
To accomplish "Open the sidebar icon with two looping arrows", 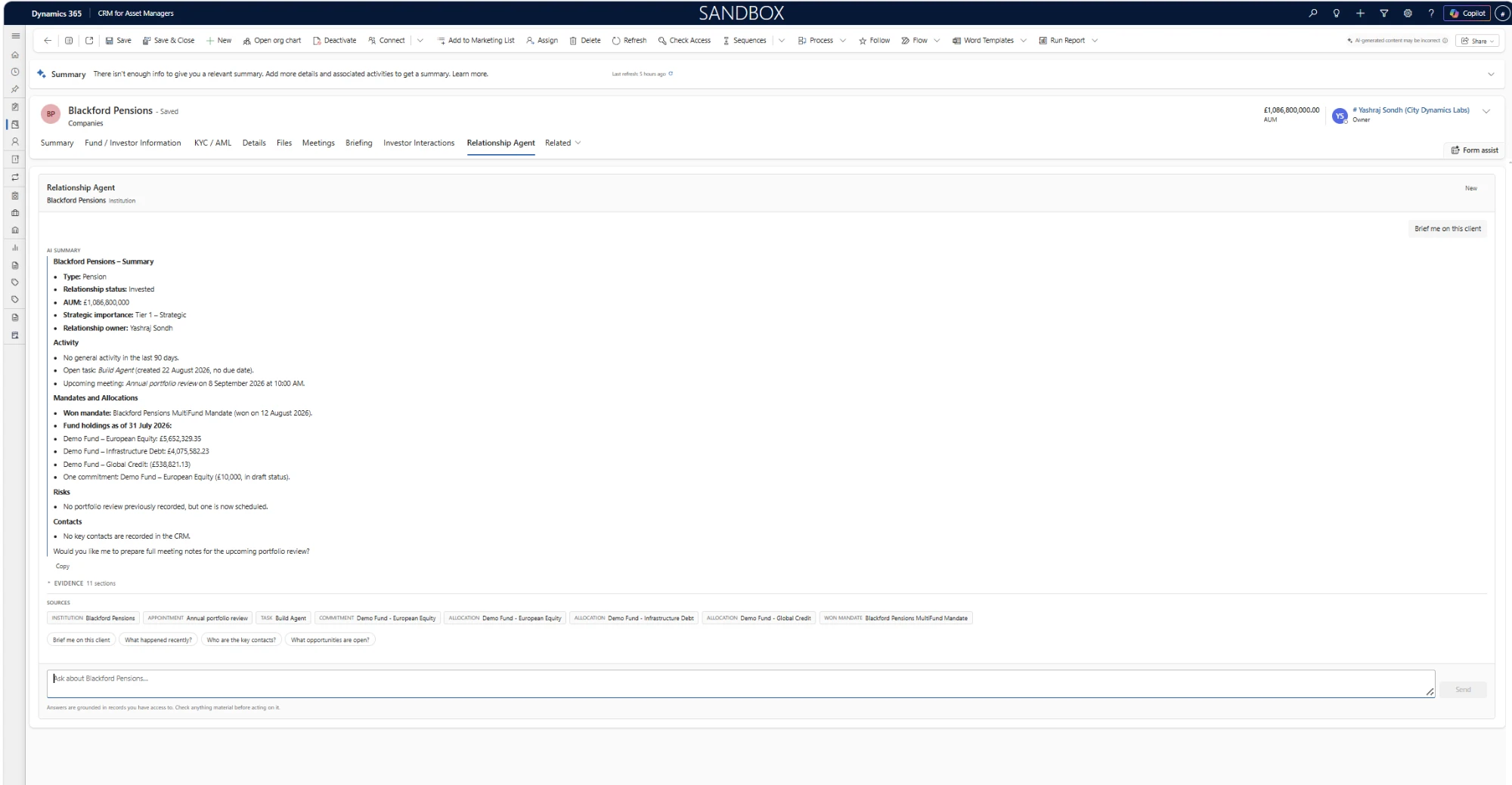I will (15, 177).
